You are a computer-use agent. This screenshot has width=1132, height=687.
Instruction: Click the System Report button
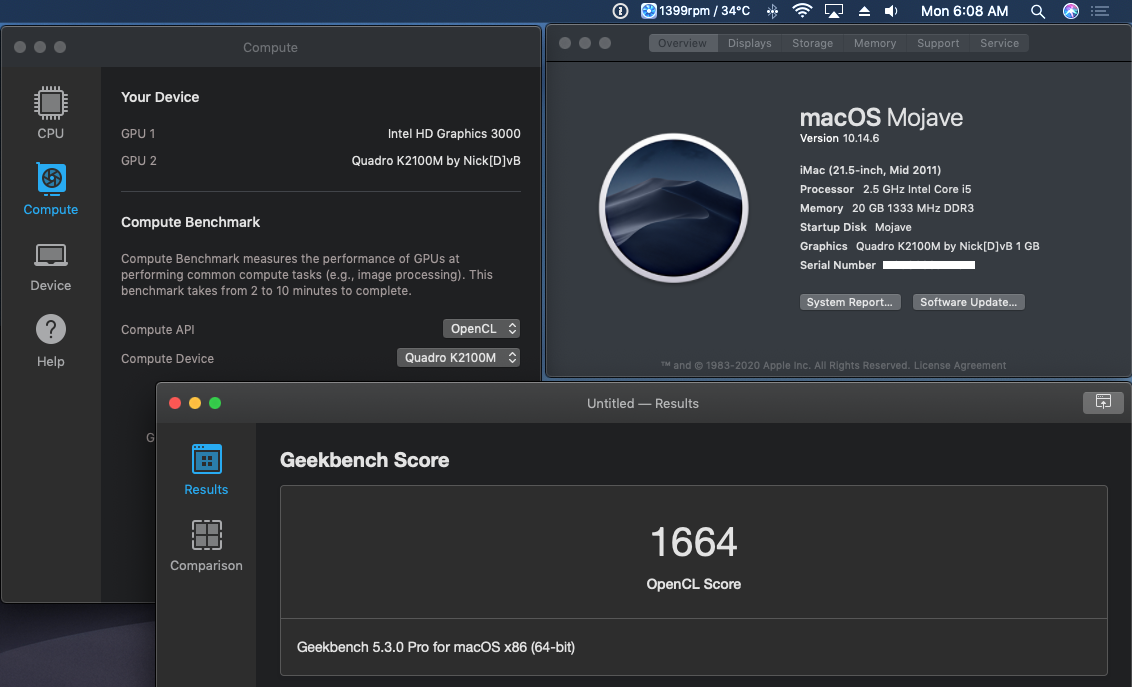click(850, 302)
